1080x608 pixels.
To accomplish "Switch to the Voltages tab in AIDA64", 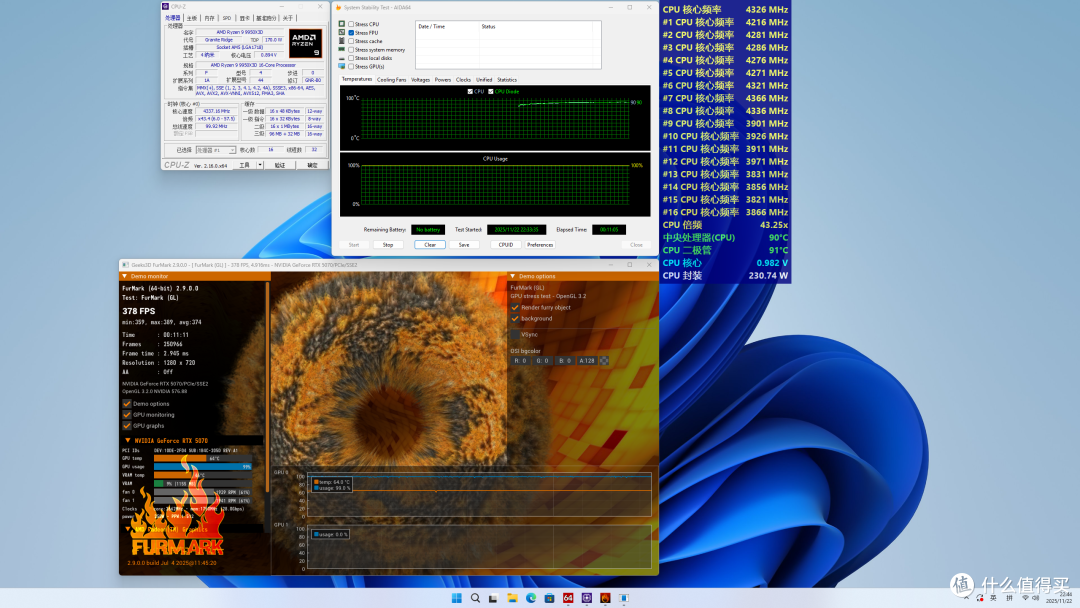I will coord(420,80).
